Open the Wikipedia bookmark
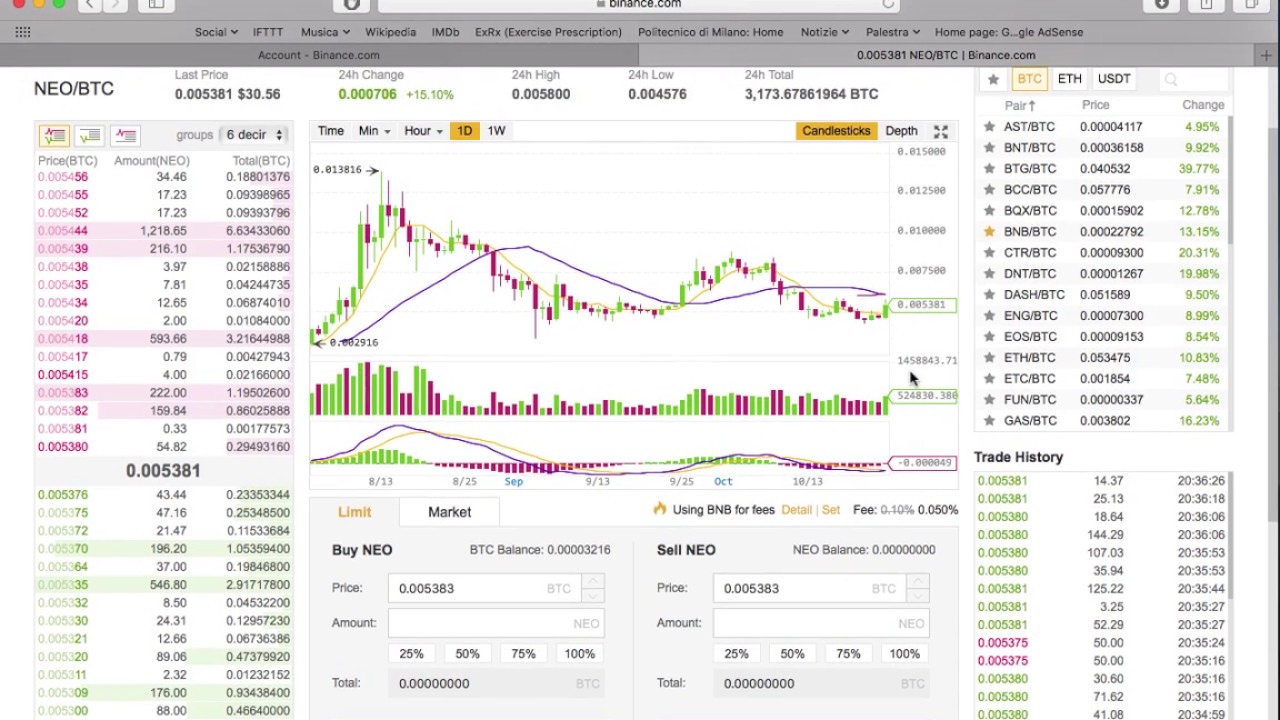This screenshot has height=720, width=1280. click(390, 32)
